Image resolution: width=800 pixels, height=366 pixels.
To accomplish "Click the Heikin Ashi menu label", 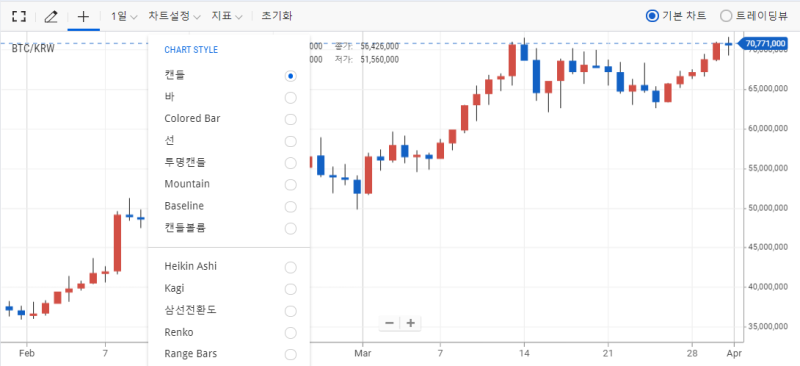I will tap(191, 266).
